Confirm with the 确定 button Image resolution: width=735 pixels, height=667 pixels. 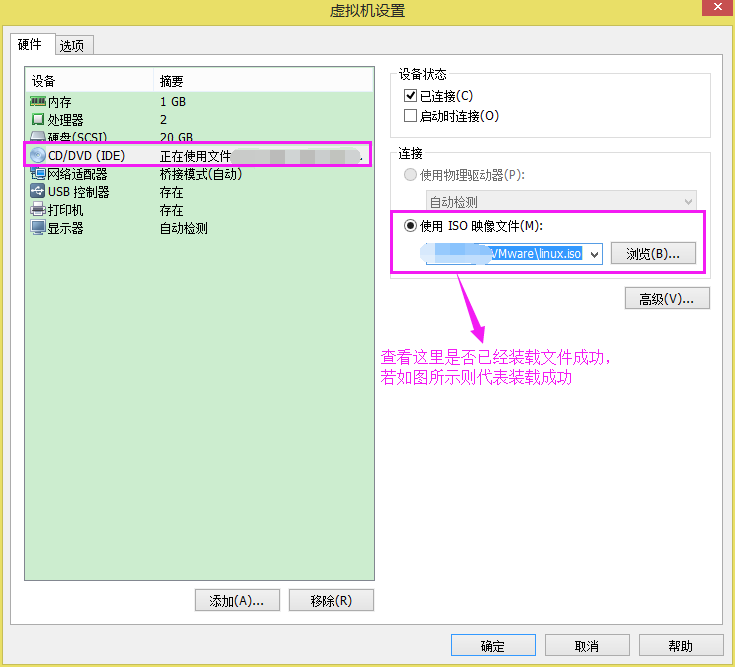pos(493,645)
